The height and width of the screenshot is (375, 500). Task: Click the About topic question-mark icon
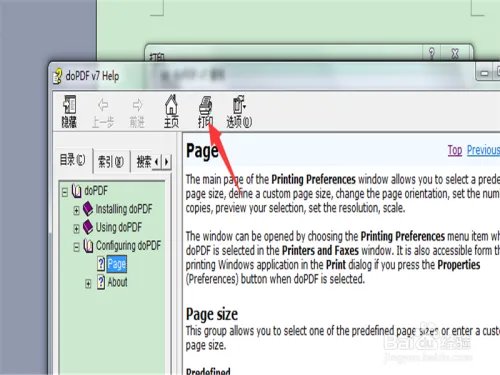(x=101, y=282)
